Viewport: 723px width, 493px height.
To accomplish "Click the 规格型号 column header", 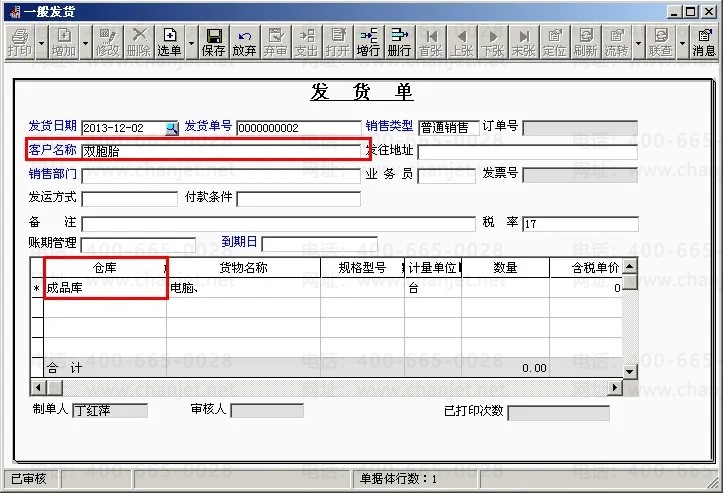I will click(362, 268).
